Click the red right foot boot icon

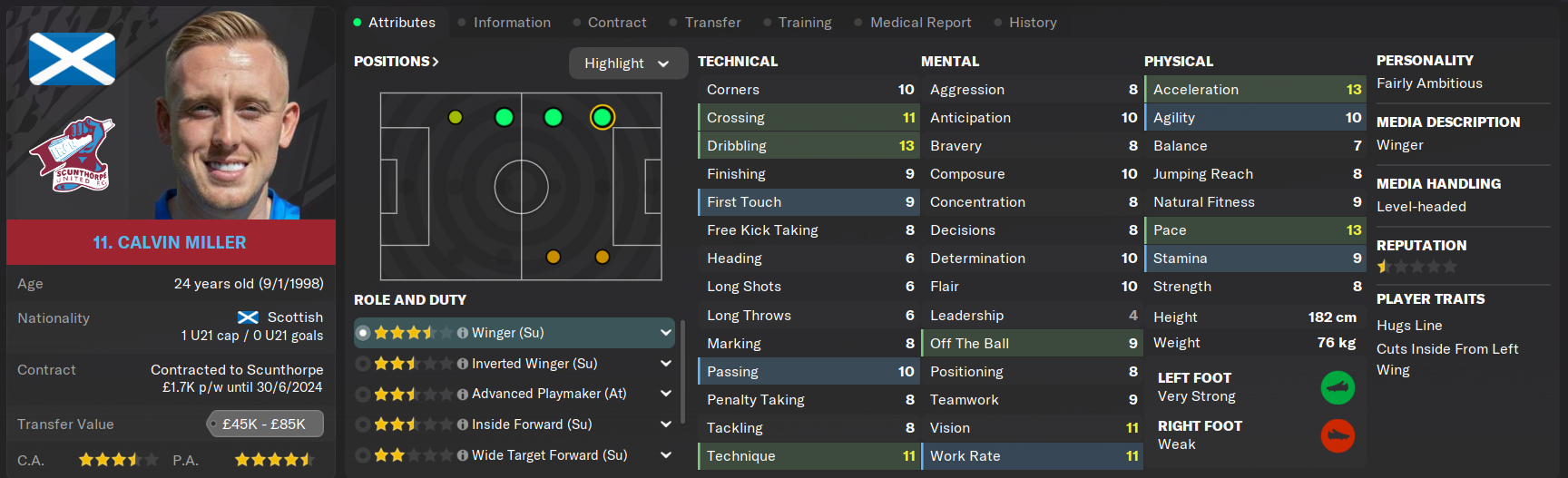(x=1338, y=436)
